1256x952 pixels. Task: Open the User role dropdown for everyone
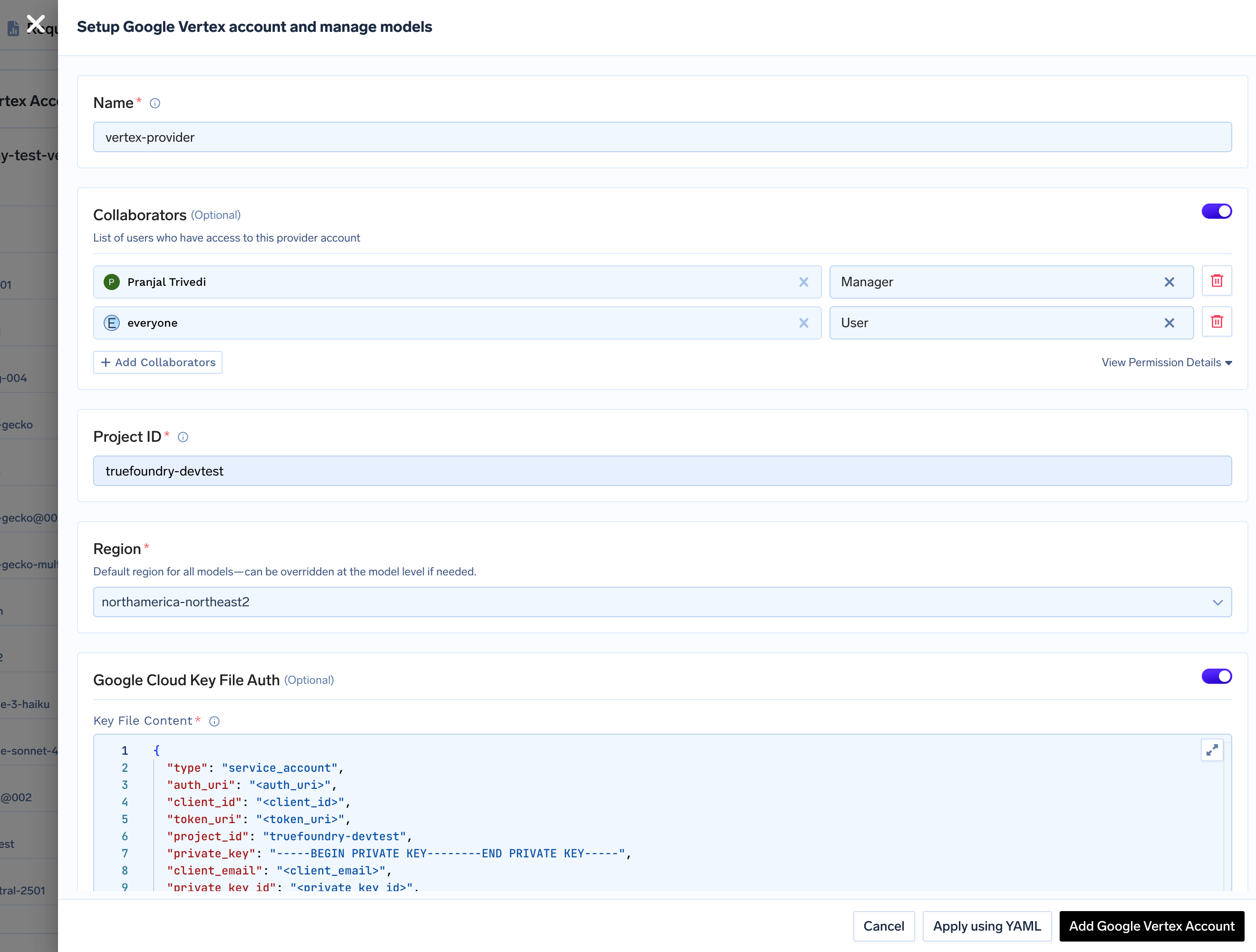pos(994,323)
